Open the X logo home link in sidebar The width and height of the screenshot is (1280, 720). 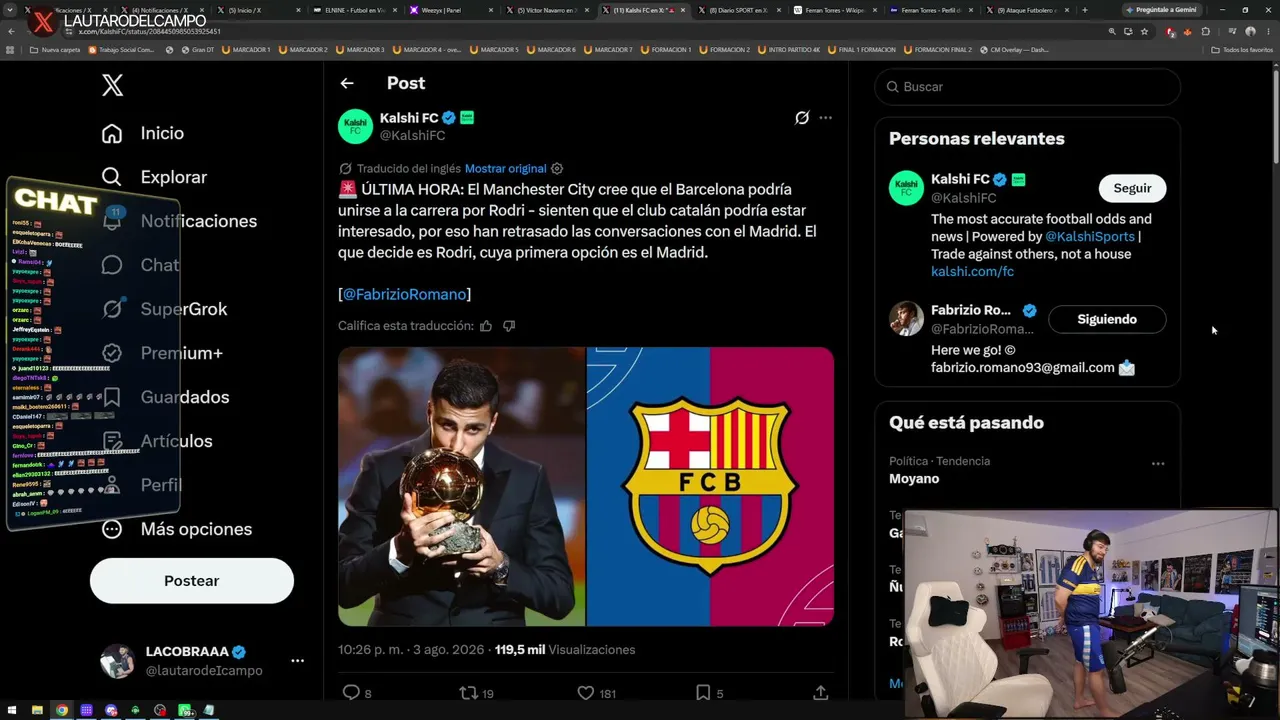point(113,86)
